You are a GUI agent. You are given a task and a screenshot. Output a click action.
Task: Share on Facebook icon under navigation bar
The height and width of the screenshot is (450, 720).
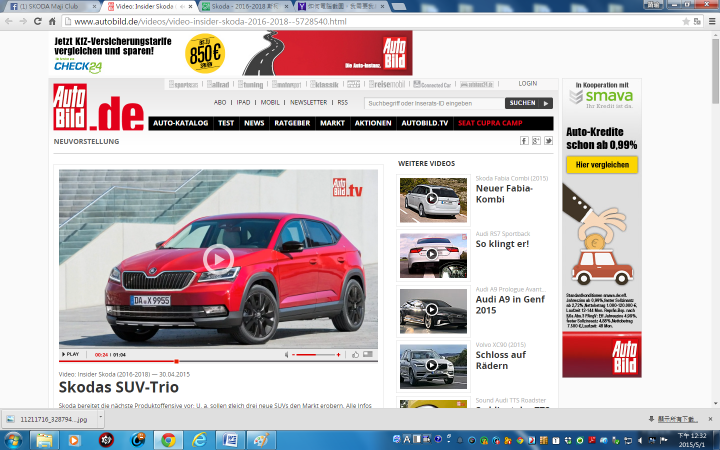[524, 141]
